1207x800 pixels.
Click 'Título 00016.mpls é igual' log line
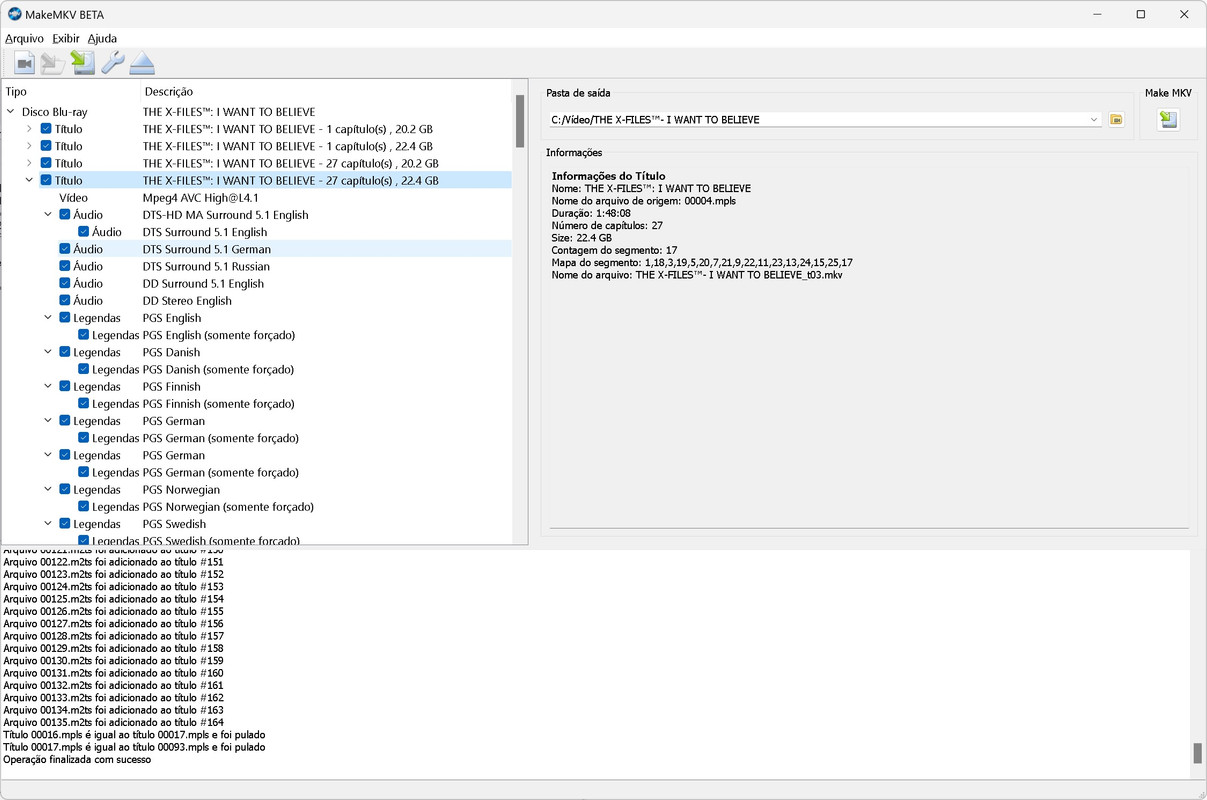(x=134, y=735)
